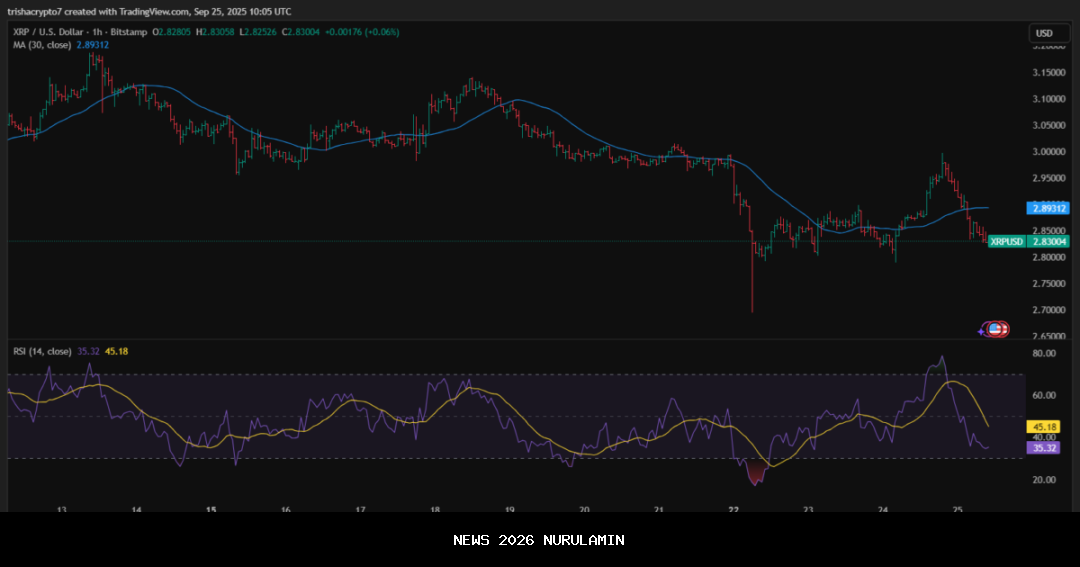1080x567 pixels.
Task: Click the yellow 45.18 RSI axis label
Action: click(1044, 426)
